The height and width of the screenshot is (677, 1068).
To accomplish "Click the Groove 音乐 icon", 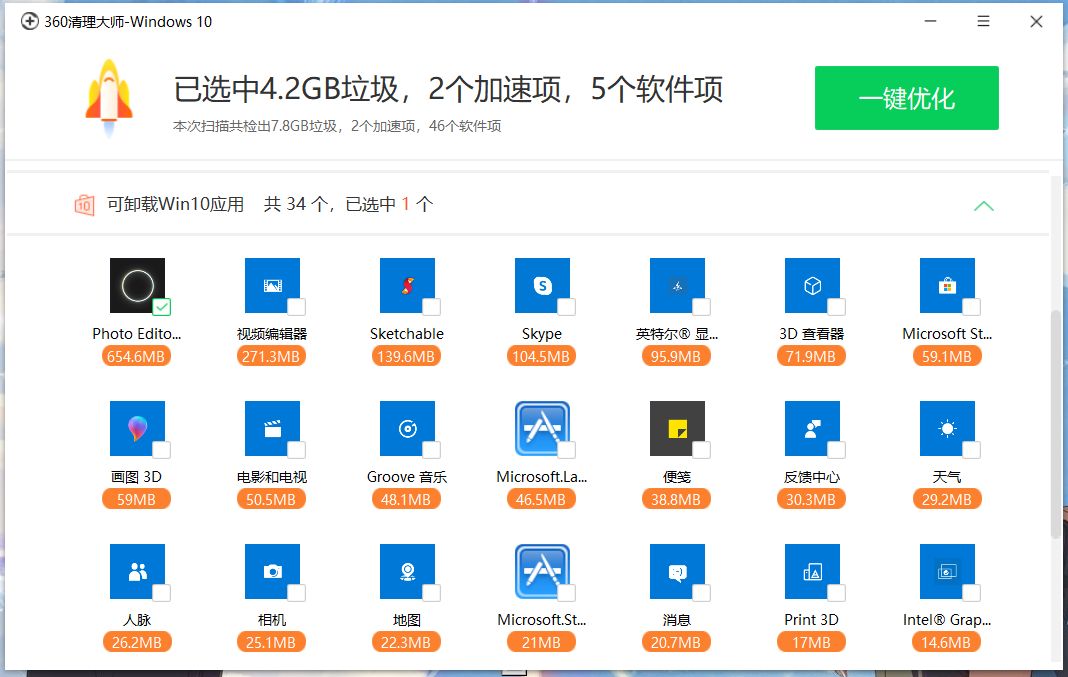I will pyautogui.click(x=406, y=428).
